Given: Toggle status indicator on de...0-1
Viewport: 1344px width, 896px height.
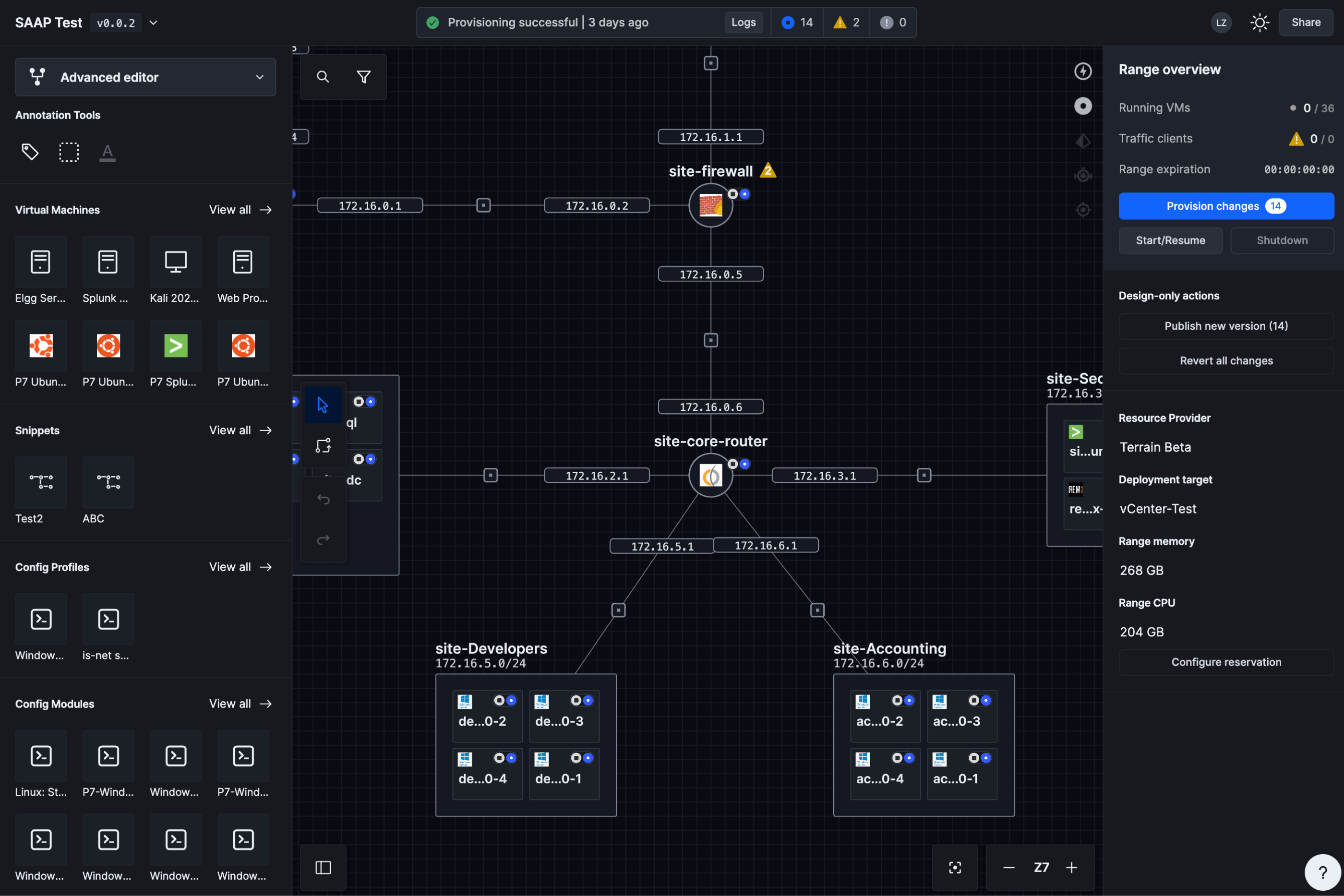Looking at the screenshot, I should [582, 758].
